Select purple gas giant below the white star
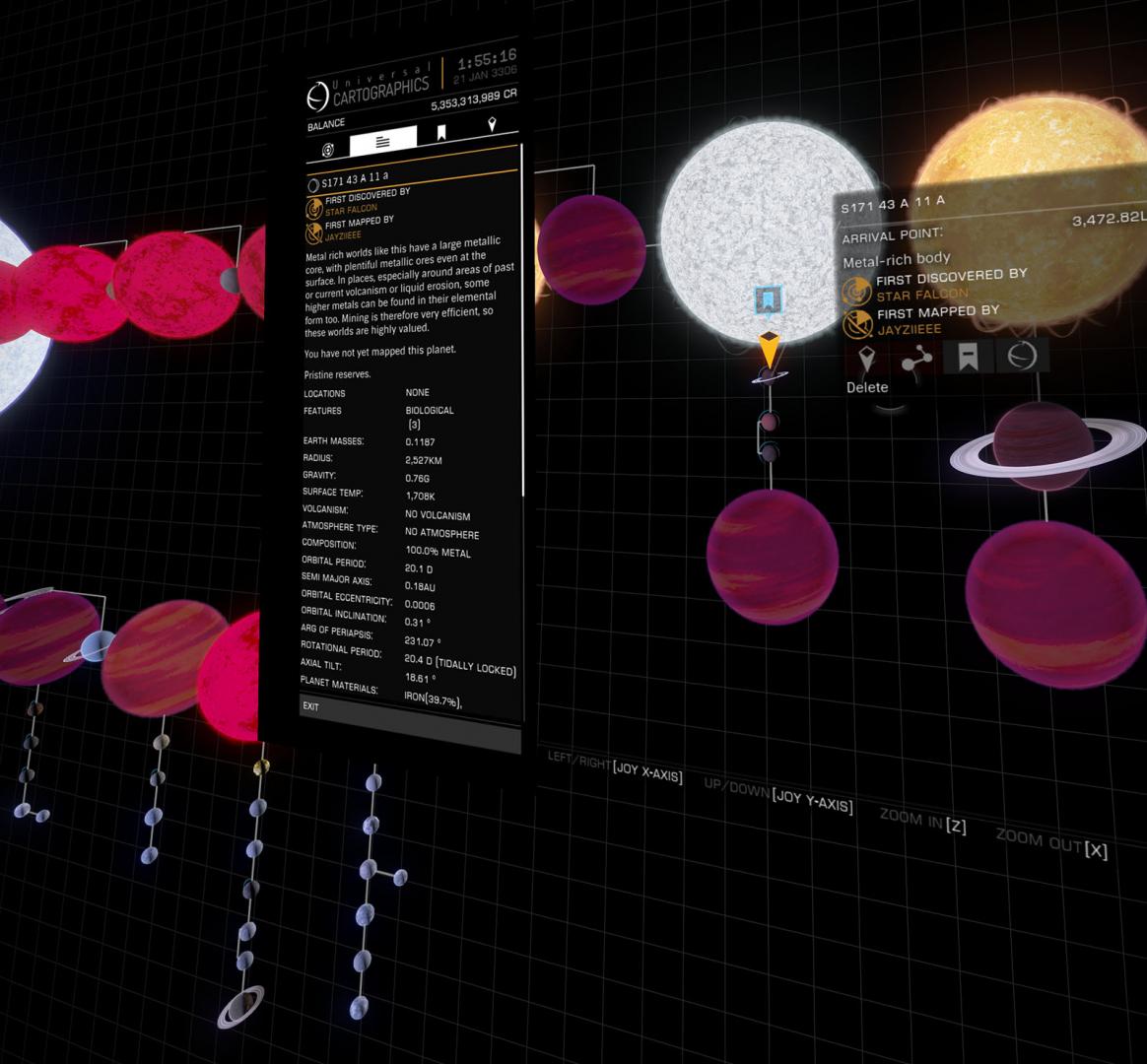The height and width of the screenshot is (1064, 1147). [772, 557]
